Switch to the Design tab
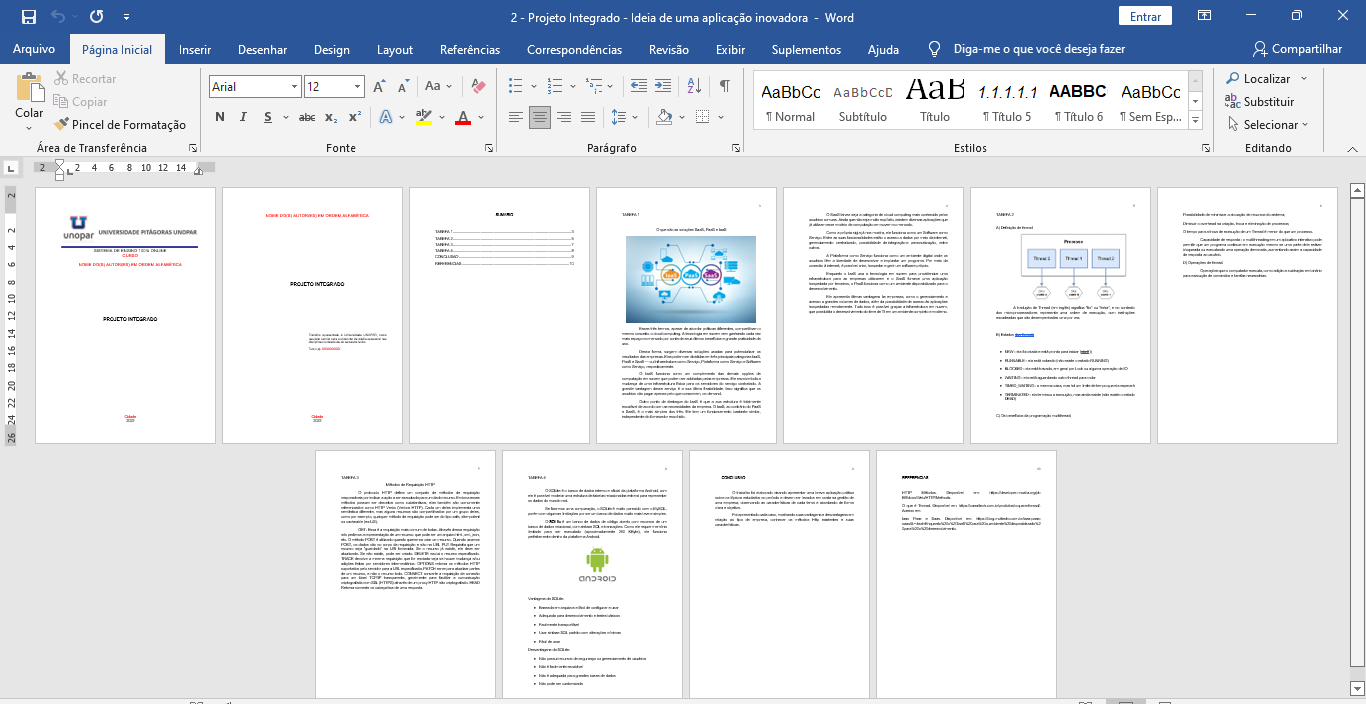This screenshot has height=704, width=1366. (332, 49)
